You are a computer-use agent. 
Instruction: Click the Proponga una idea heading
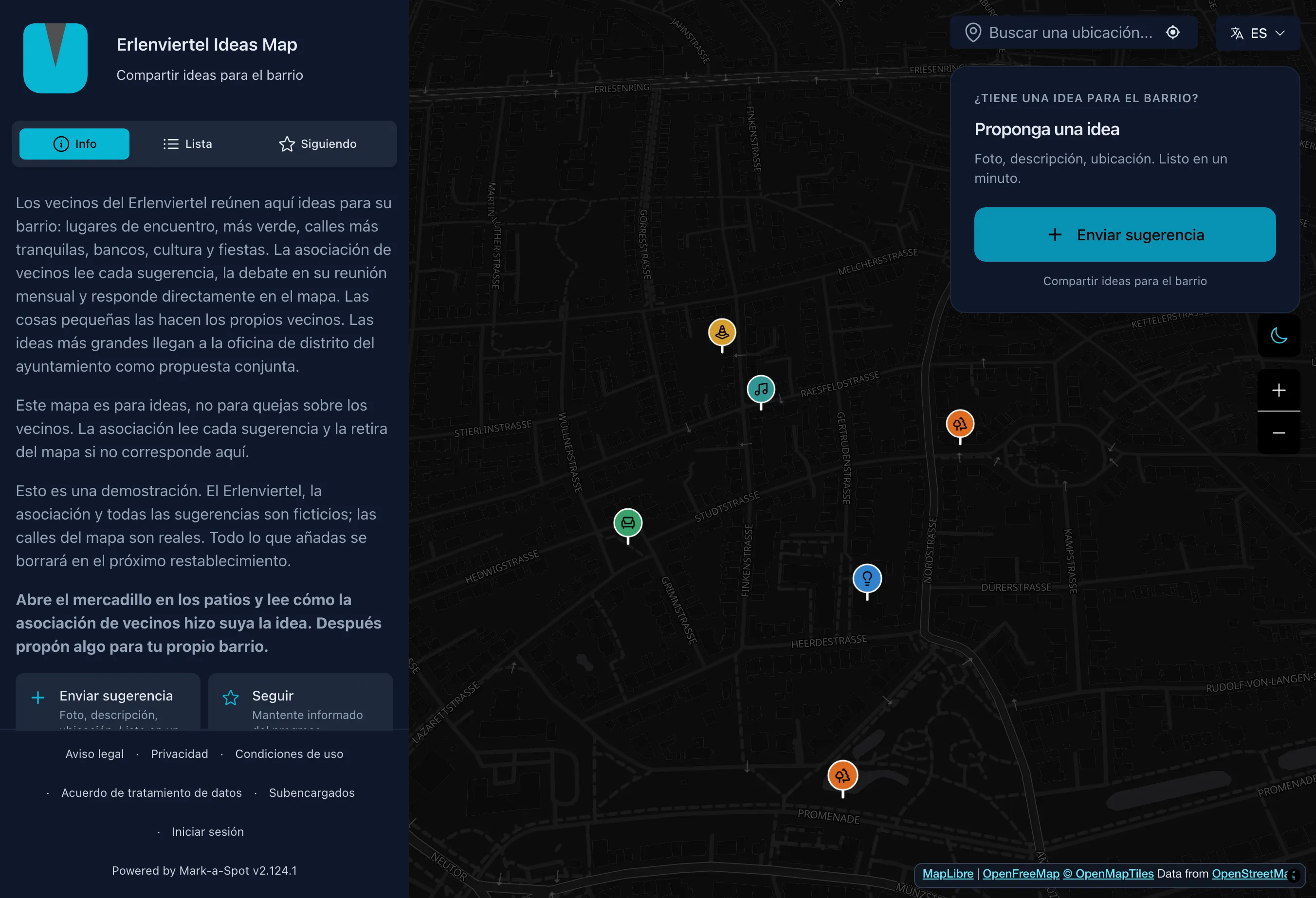point(1046,129)
